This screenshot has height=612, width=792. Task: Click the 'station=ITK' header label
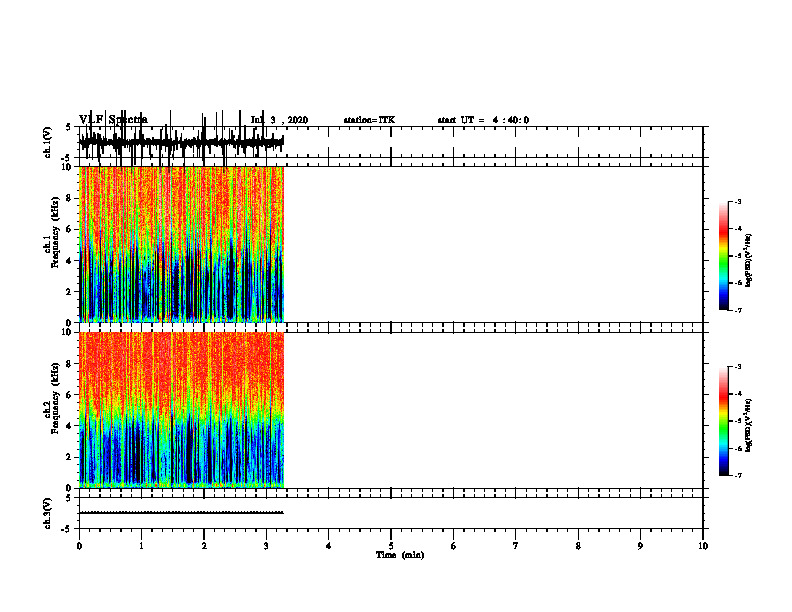(369, 120)
